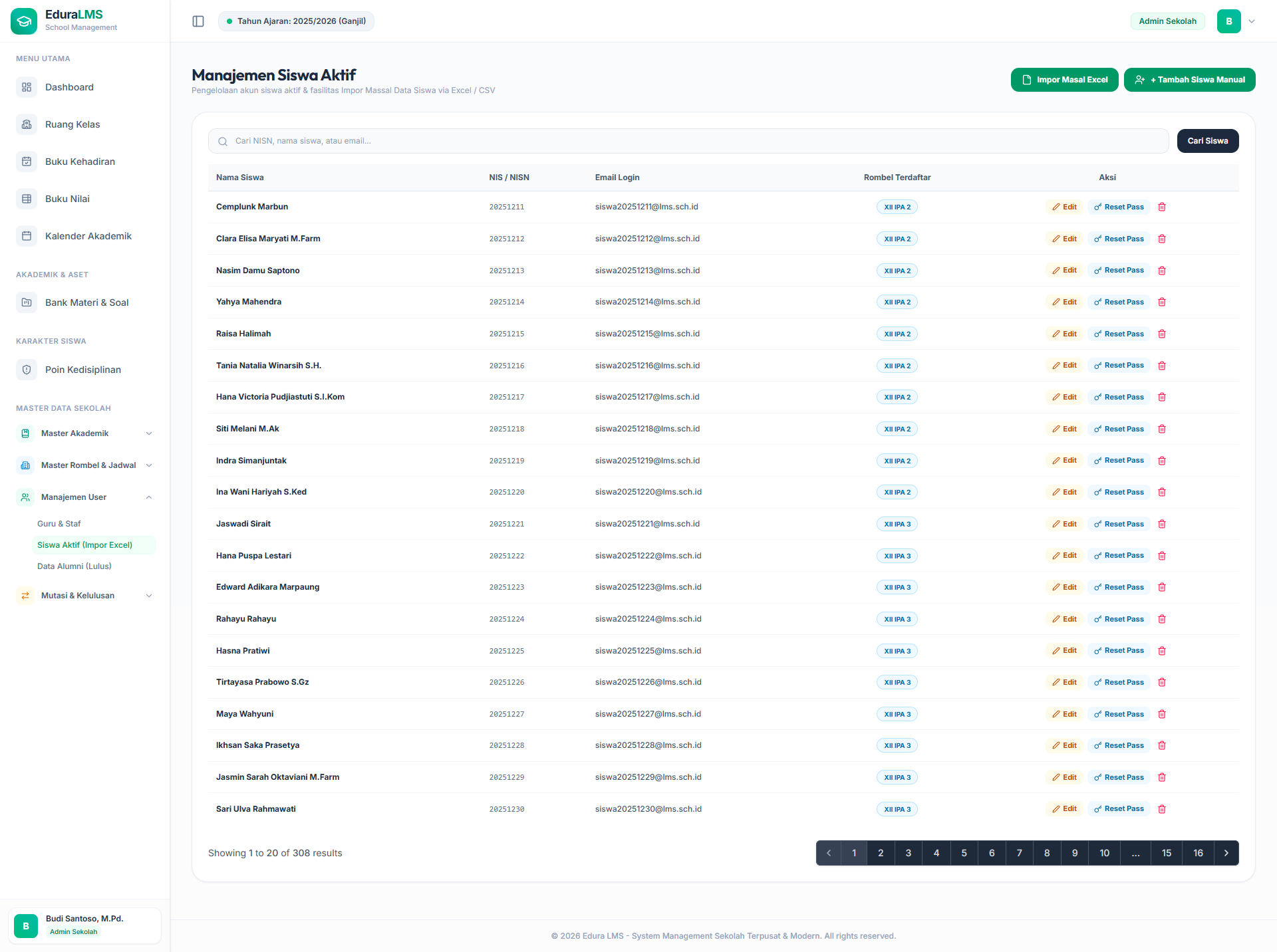Viewport: 1277px width, 952px height.
Task: Open Tahun Ajaran 2025/2026 selector
Action: pyautogui.click(x=296, y=21)
